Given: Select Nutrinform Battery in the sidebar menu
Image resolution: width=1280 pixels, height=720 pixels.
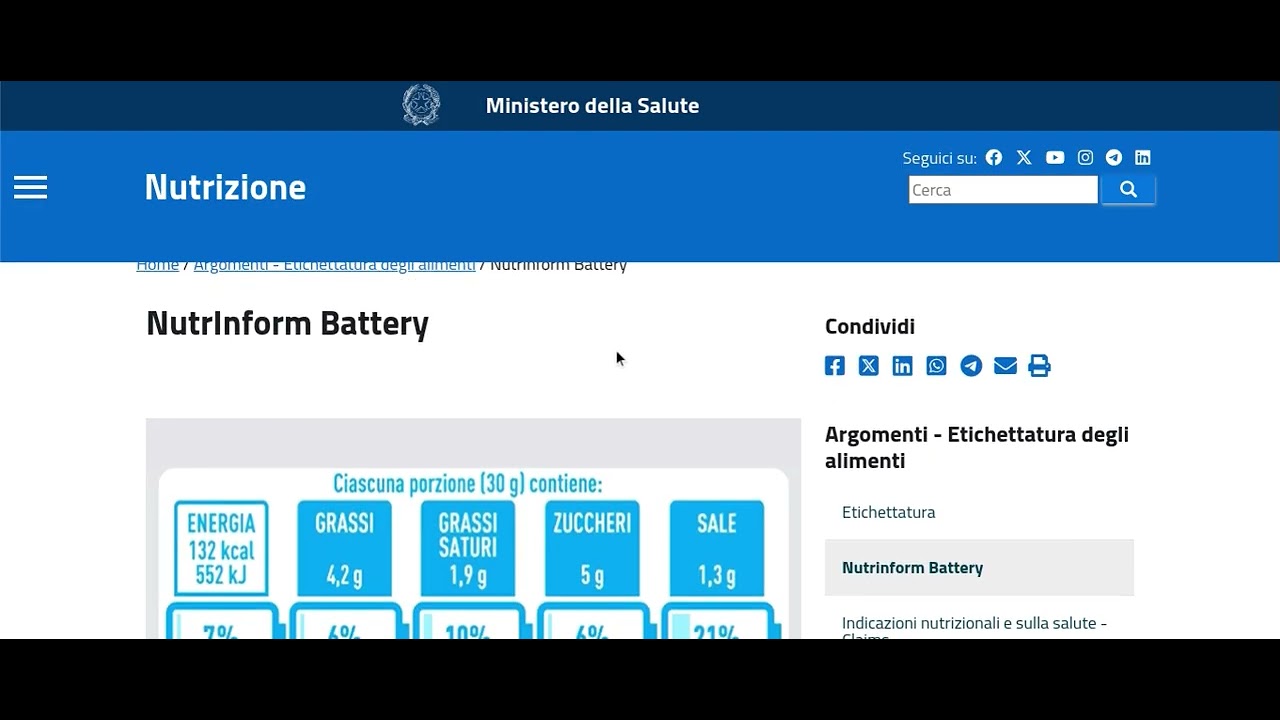Looking at the screenshot, I should tap(979, 567).
